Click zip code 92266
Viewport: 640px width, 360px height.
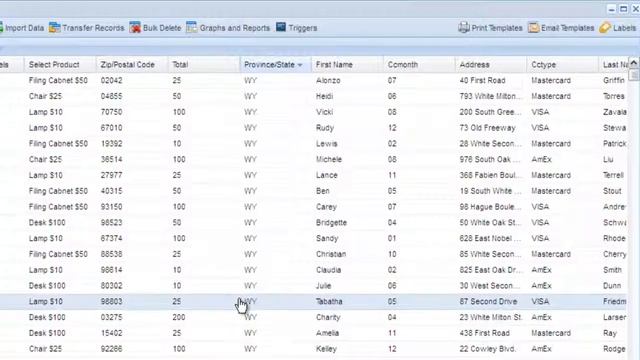point(111,349)
